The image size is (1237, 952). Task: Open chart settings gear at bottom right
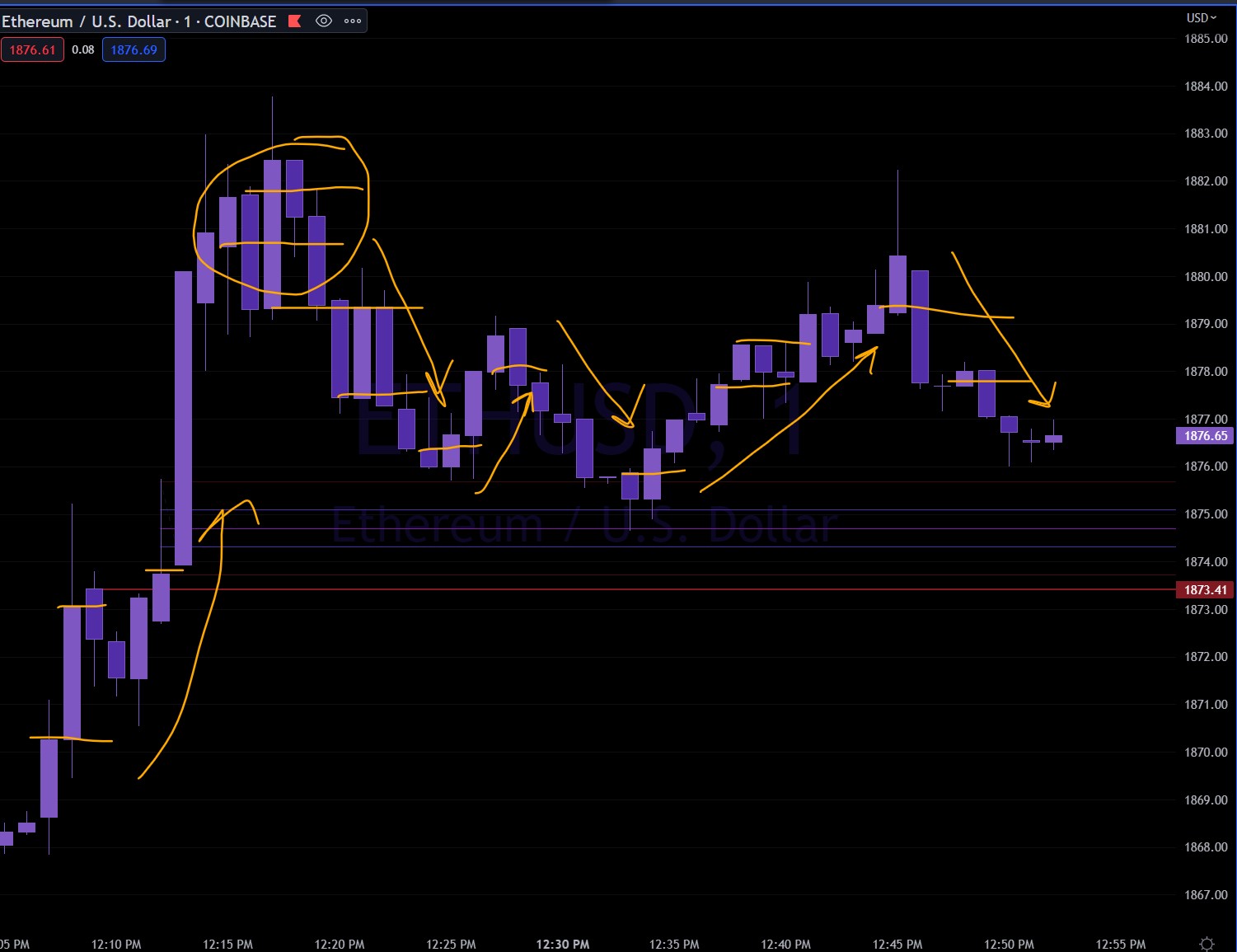[x=1207, y=944]
